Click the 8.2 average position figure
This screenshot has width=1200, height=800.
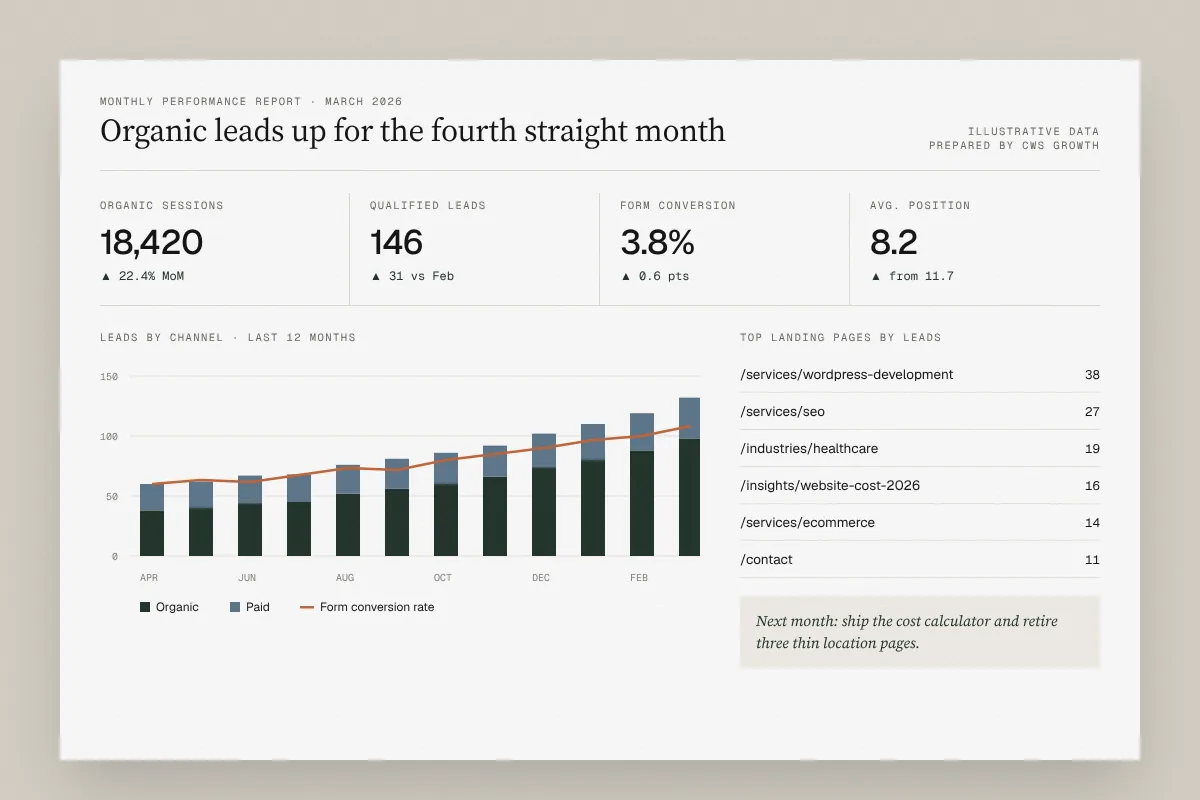click(894, 242)
